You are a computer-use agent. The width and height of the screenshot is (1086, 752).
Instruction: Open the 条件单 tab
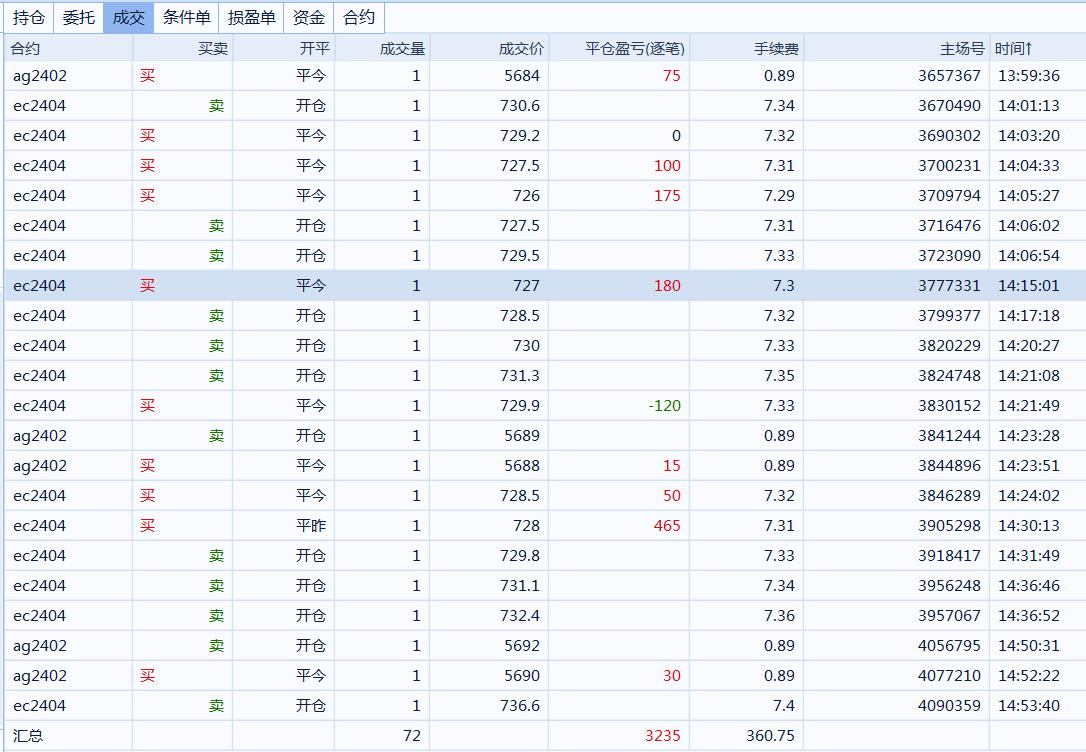(x=186, y=17)
